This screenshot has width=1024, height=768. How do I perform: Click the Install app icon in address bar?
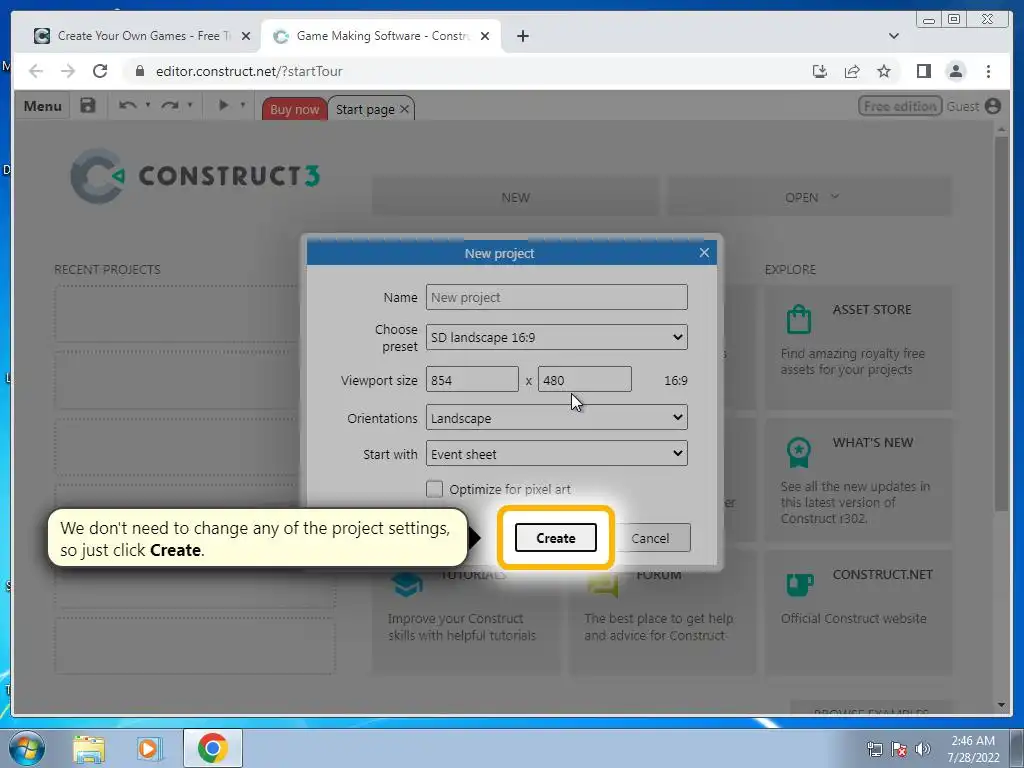[x=820, y=71]
